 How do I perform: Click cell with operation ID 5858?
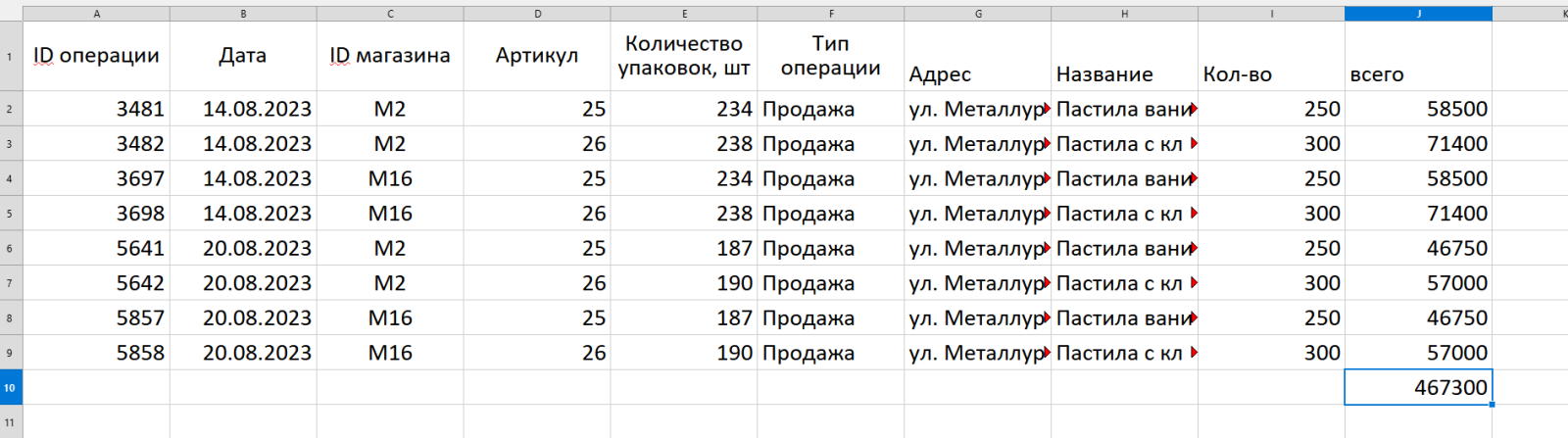pyautogui.click(x=96, y=353)
